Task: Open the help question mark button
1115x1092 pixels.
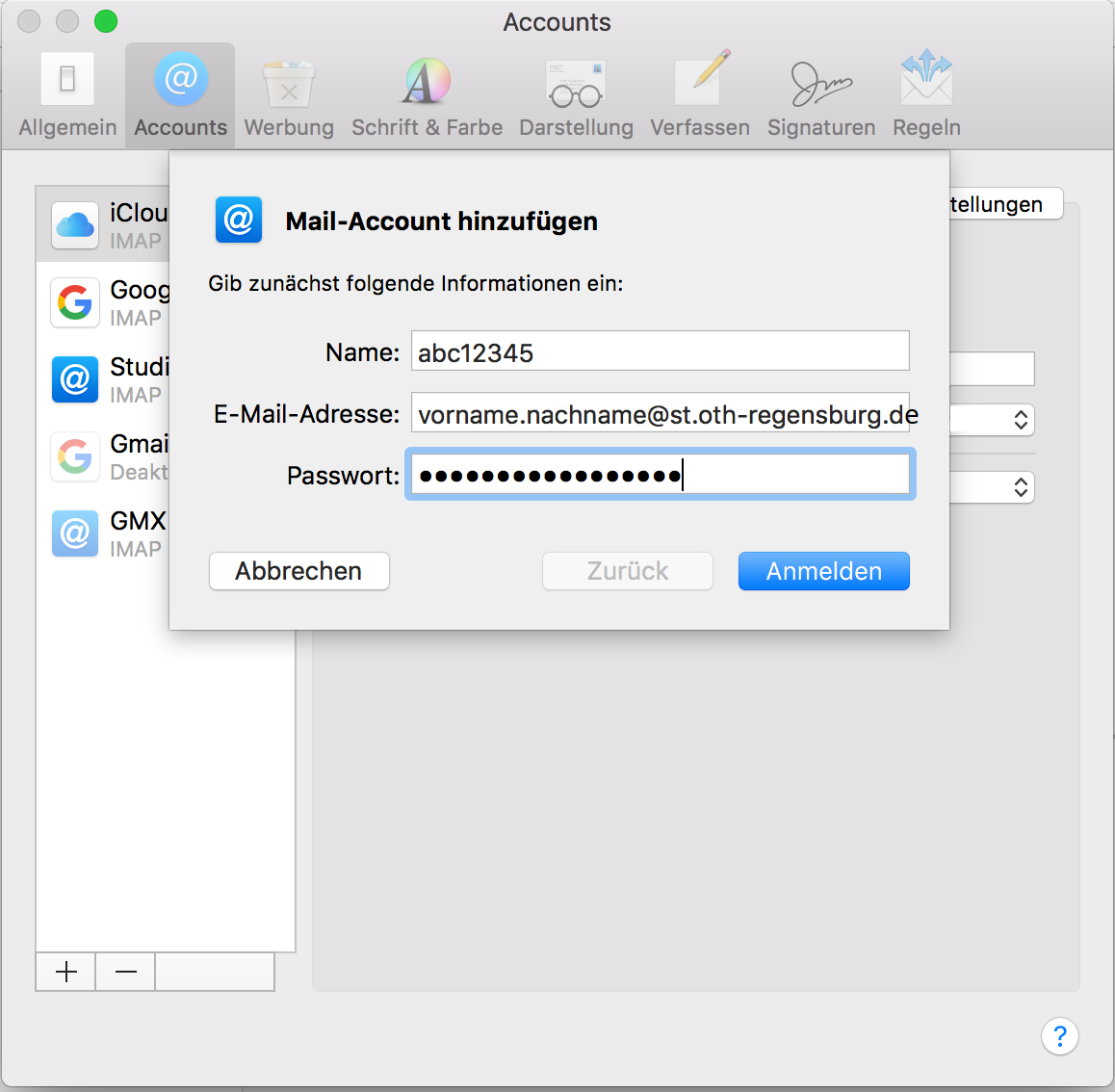Action: [1059, 1036]
